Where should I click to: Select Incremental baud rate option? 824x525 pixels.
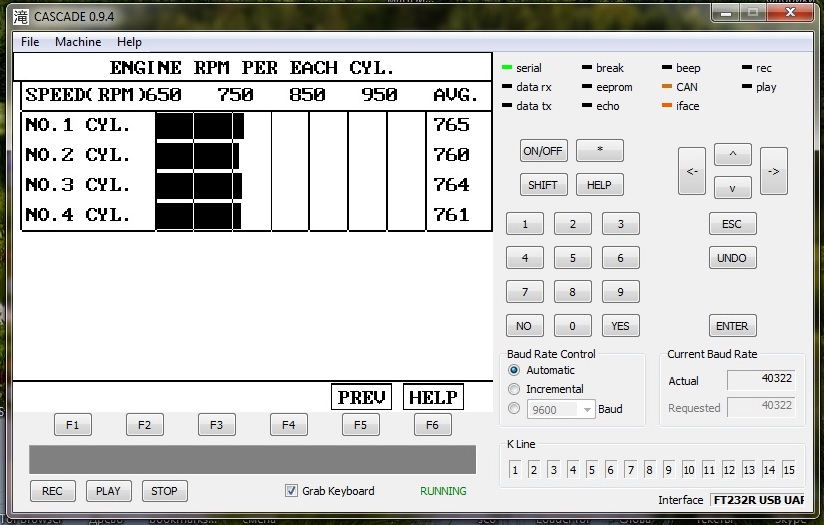(x=515, y=389)
